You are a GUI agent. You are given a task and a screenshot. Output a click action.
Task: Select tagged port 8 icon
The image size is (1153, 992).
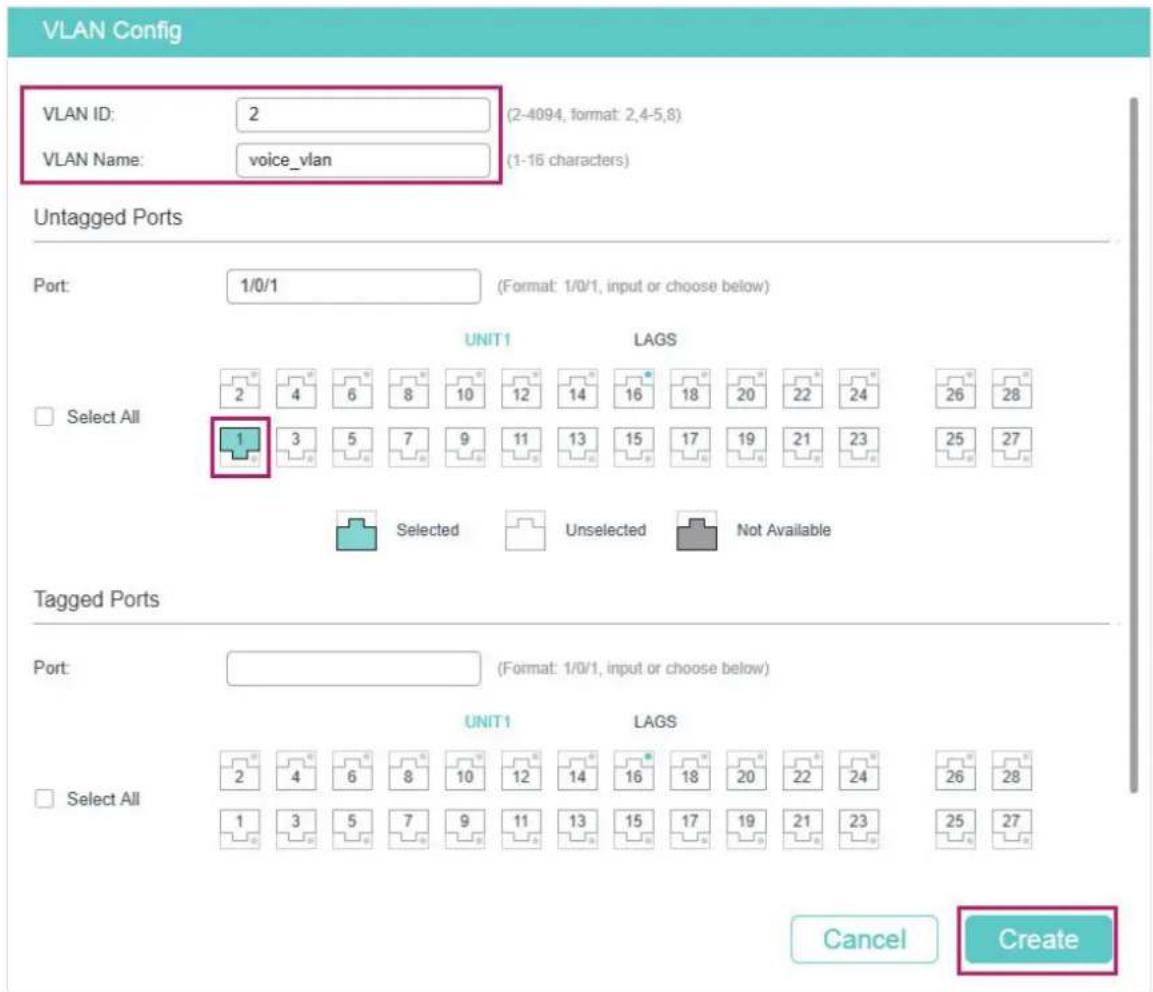(x=409, y=771)
